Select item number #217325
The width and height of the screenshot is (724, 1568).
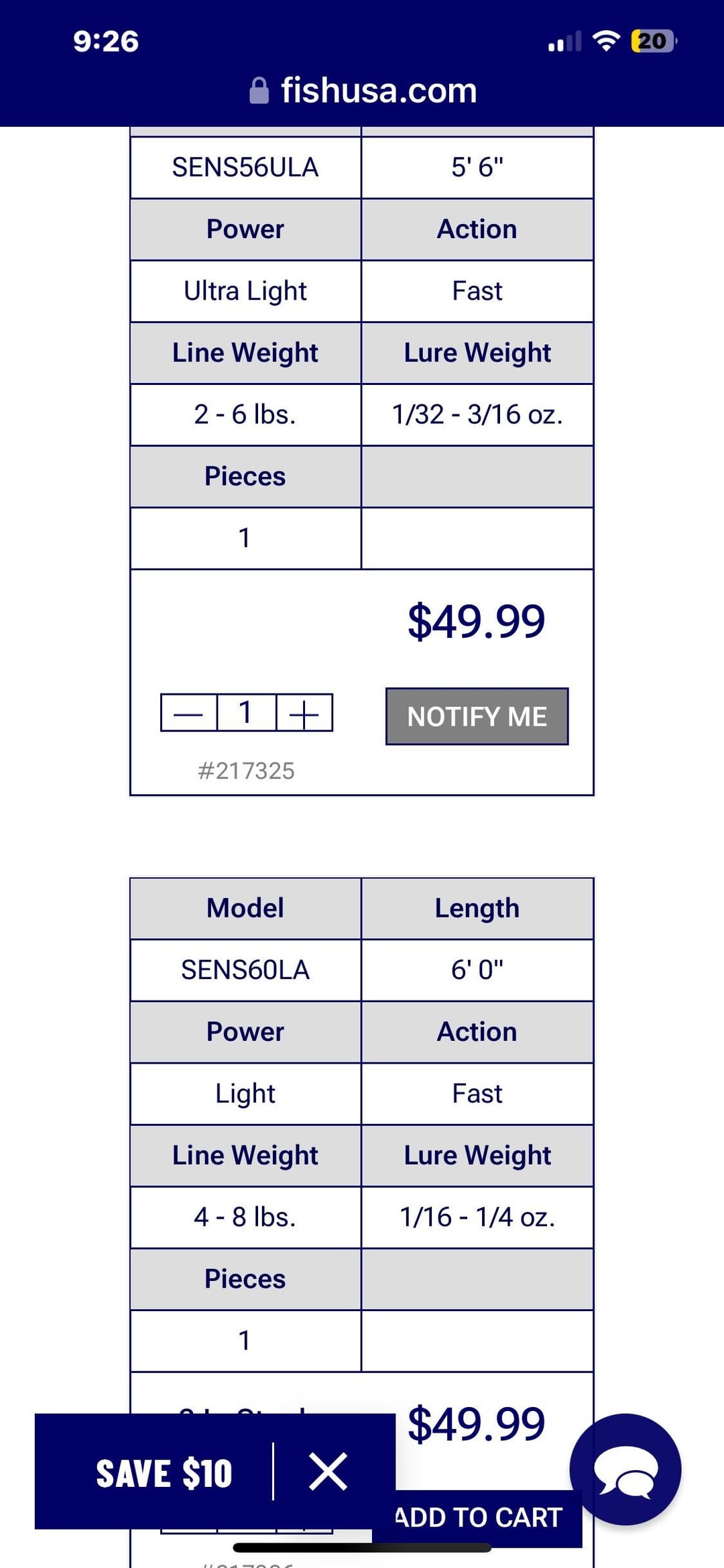(246, 771)
